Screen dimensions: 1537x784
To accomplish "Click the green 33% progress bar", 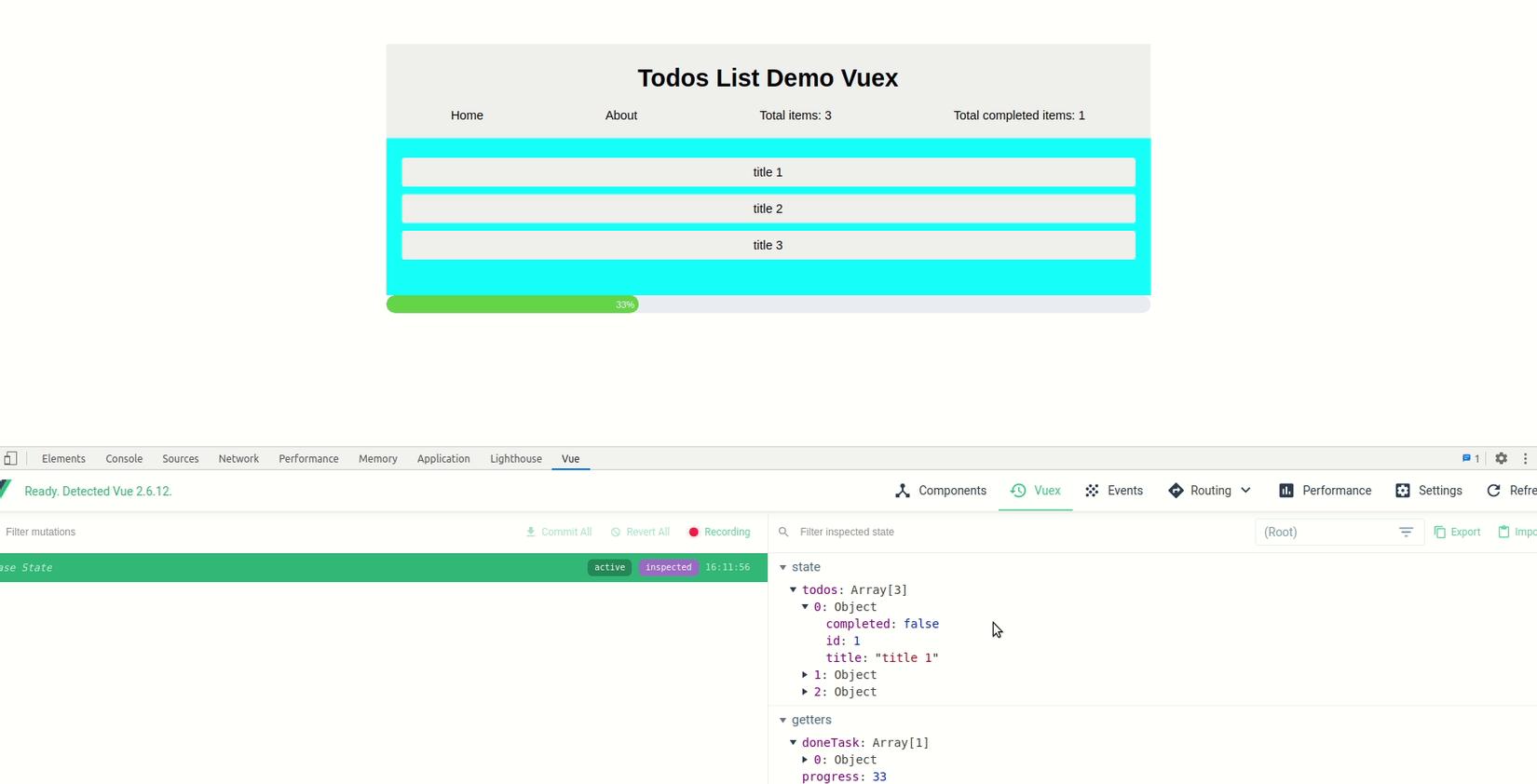I will pos(511,304).
